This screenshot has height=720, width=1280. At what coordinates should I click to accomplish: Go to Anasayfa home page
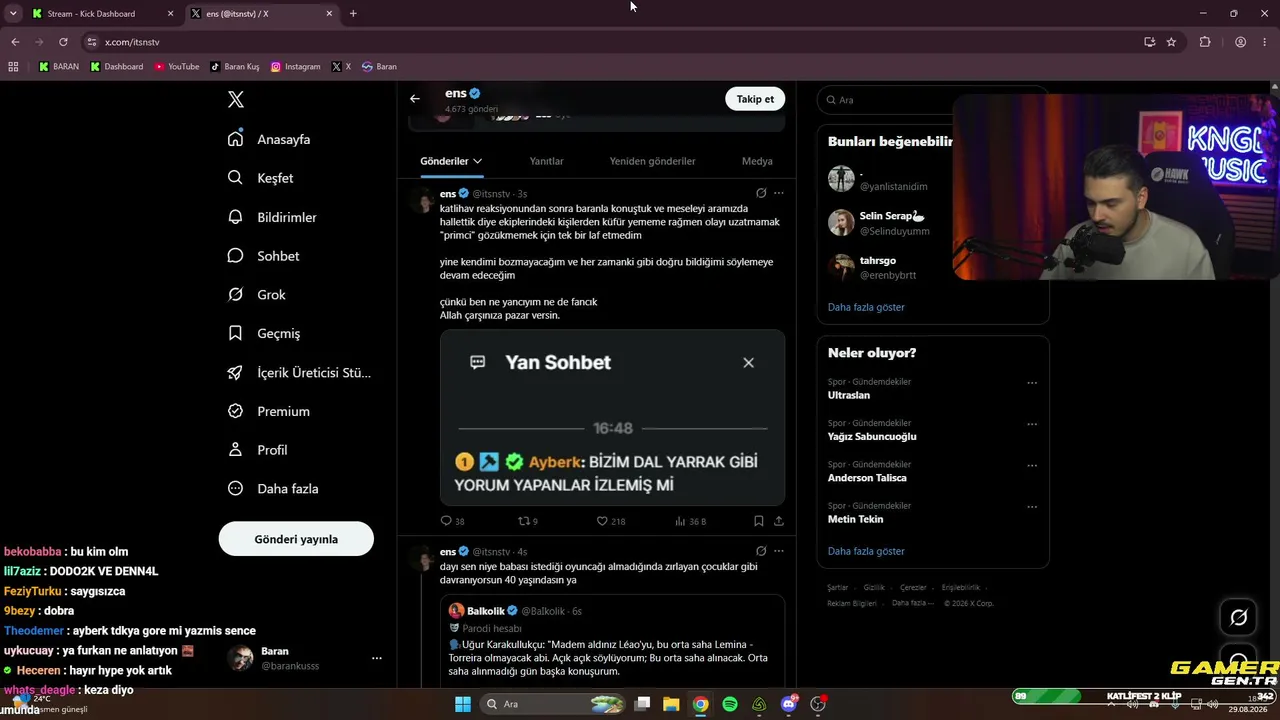coord(269,139)
